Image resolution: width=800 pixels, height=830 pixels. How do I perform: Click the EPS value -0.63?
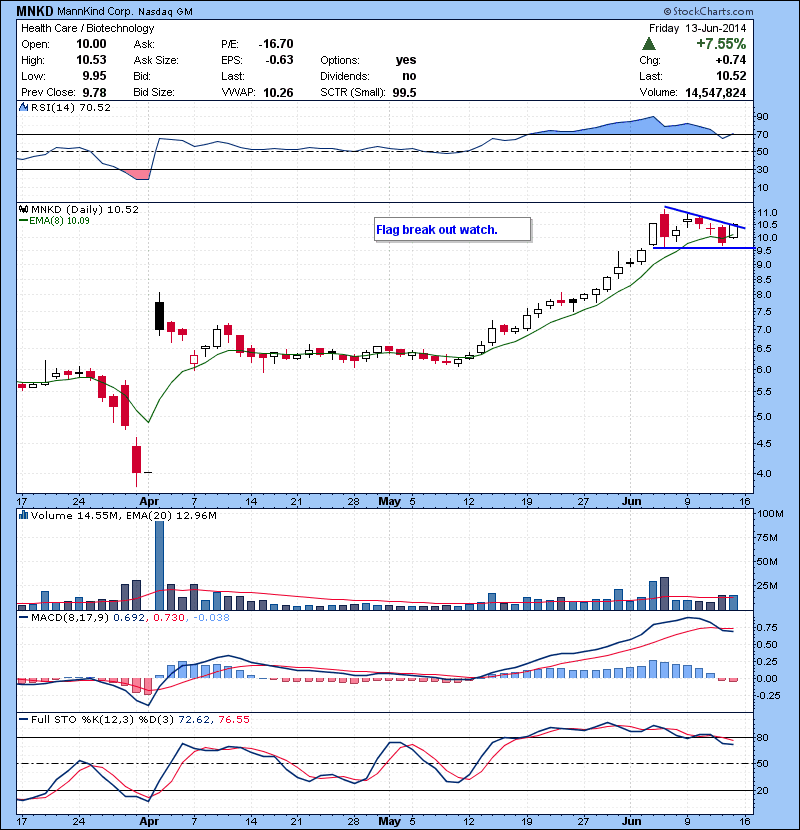[279, 60]
